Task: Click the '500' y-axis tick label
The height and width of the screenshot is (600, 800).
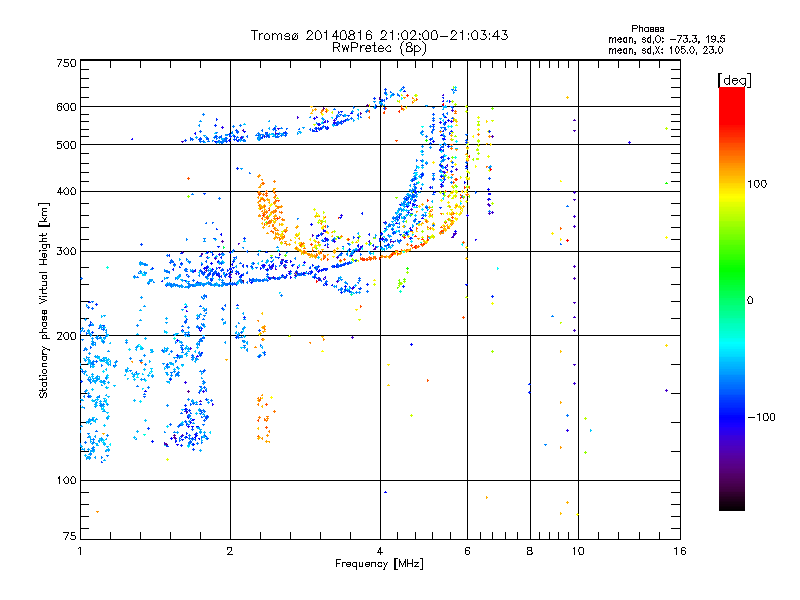Action: 66,145
